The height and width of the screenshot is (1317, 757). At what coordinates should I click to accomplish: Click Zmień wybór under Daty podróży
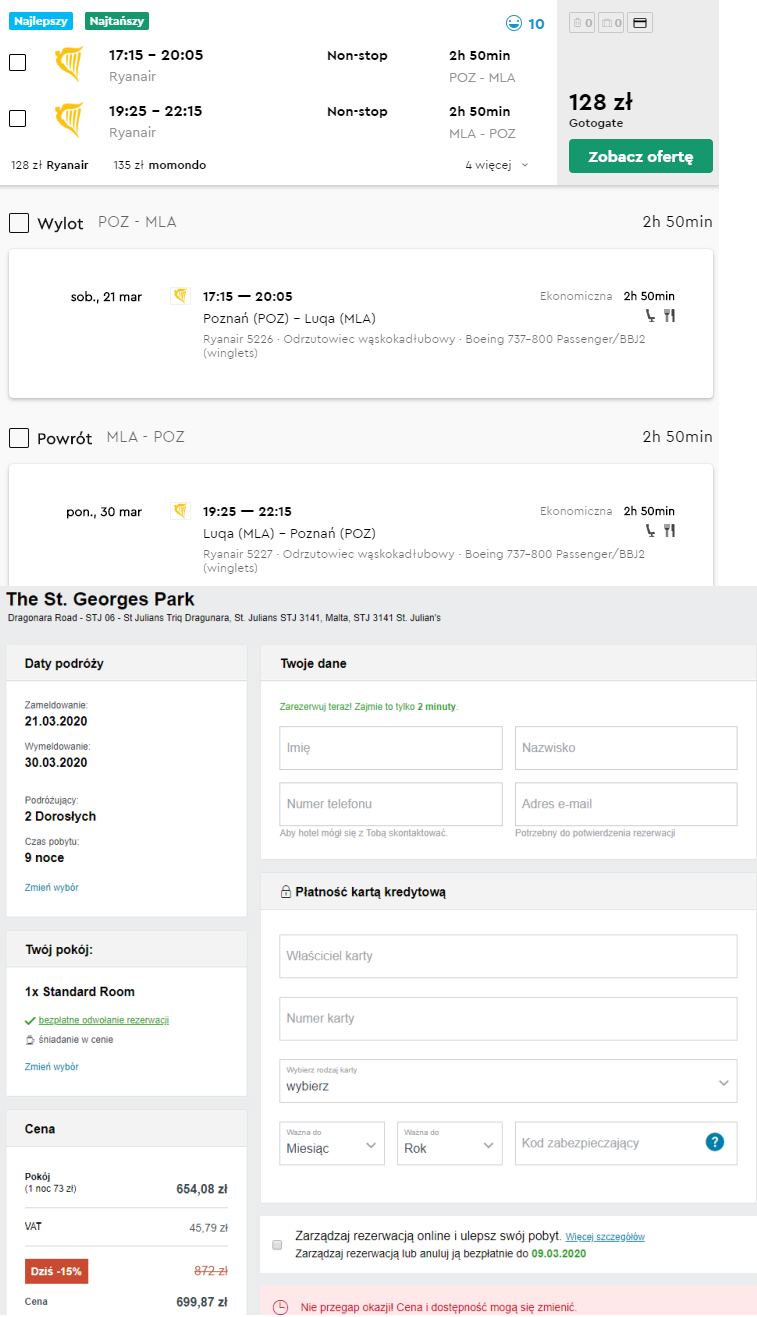52,888
